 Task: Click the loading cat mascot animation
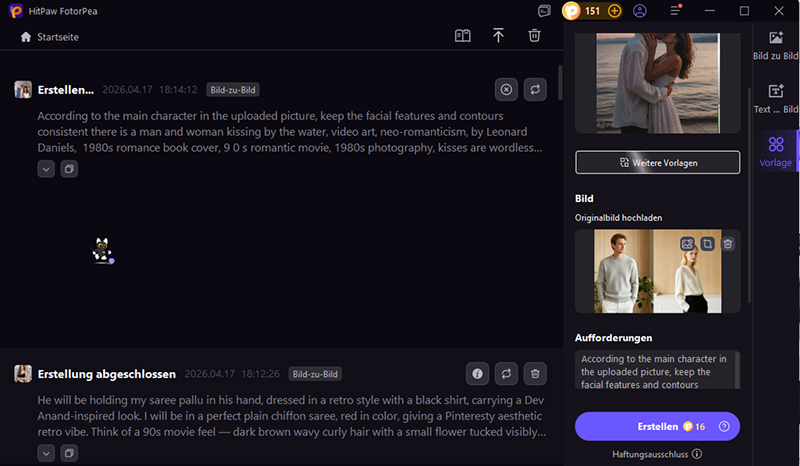pyautogui.click(x=102, y=251)
